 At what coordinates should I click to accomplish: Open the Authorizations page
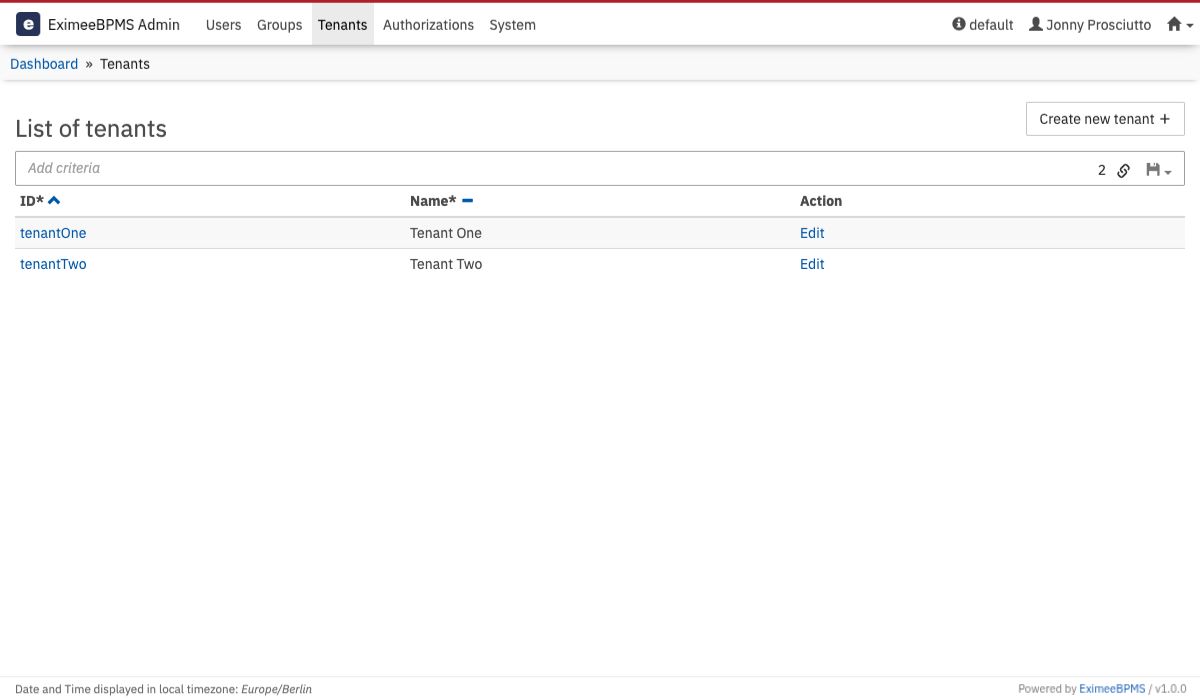click(x=428, y=24)
